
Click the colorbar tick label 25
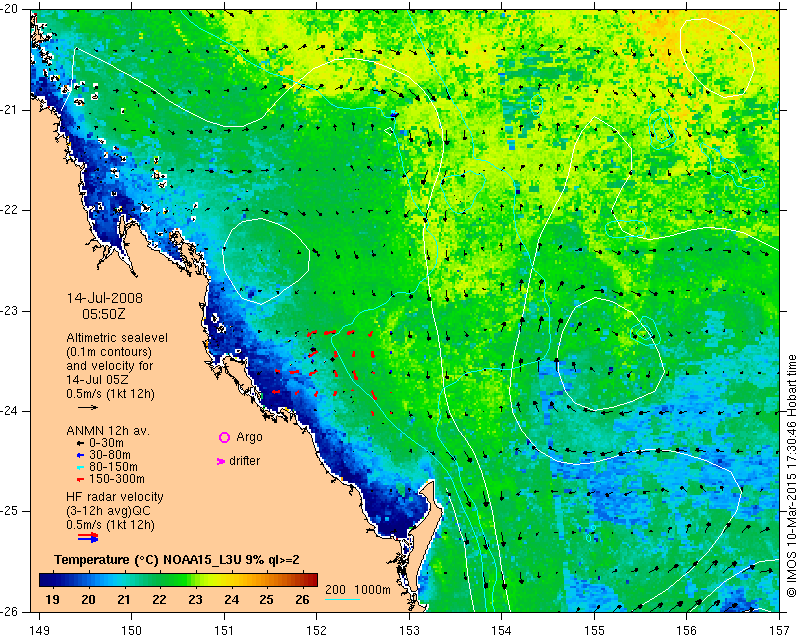[267, 600]
